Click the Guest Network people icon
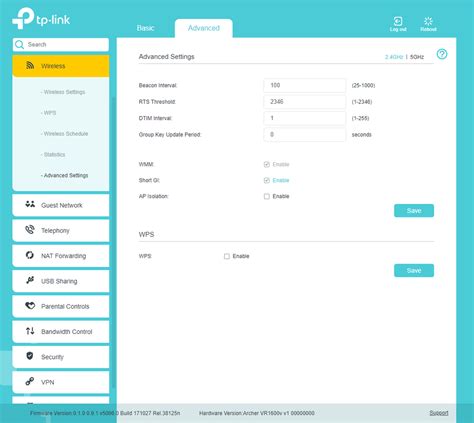 point(30,204)
